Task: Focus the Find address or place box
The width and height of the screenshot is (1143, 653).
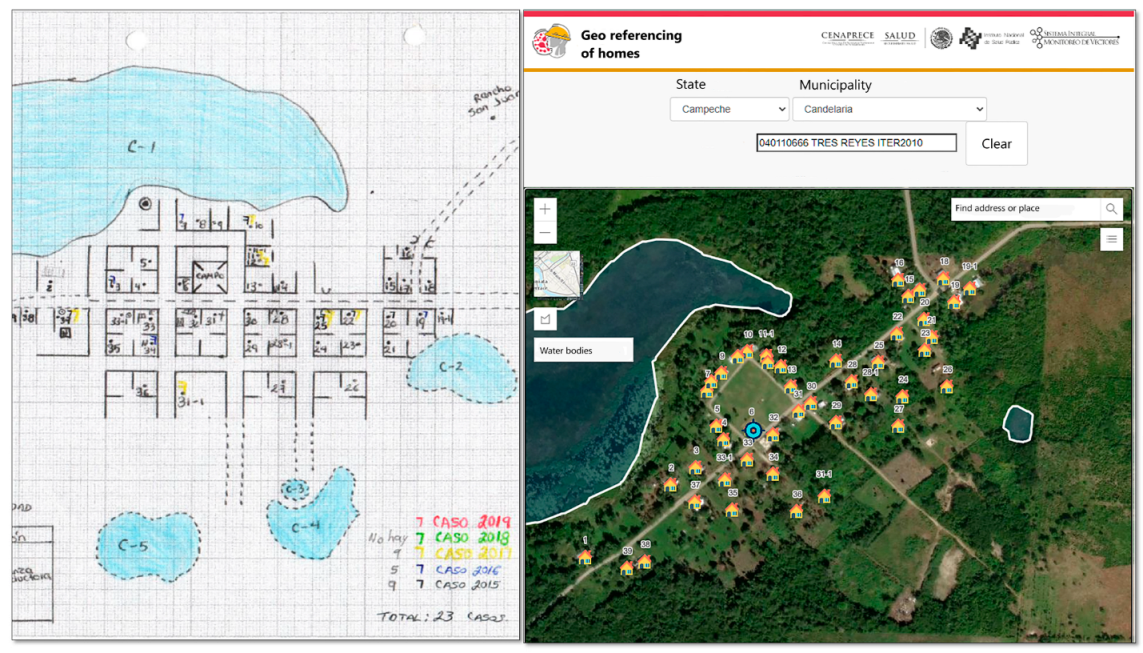Action: coord(1024,209)
